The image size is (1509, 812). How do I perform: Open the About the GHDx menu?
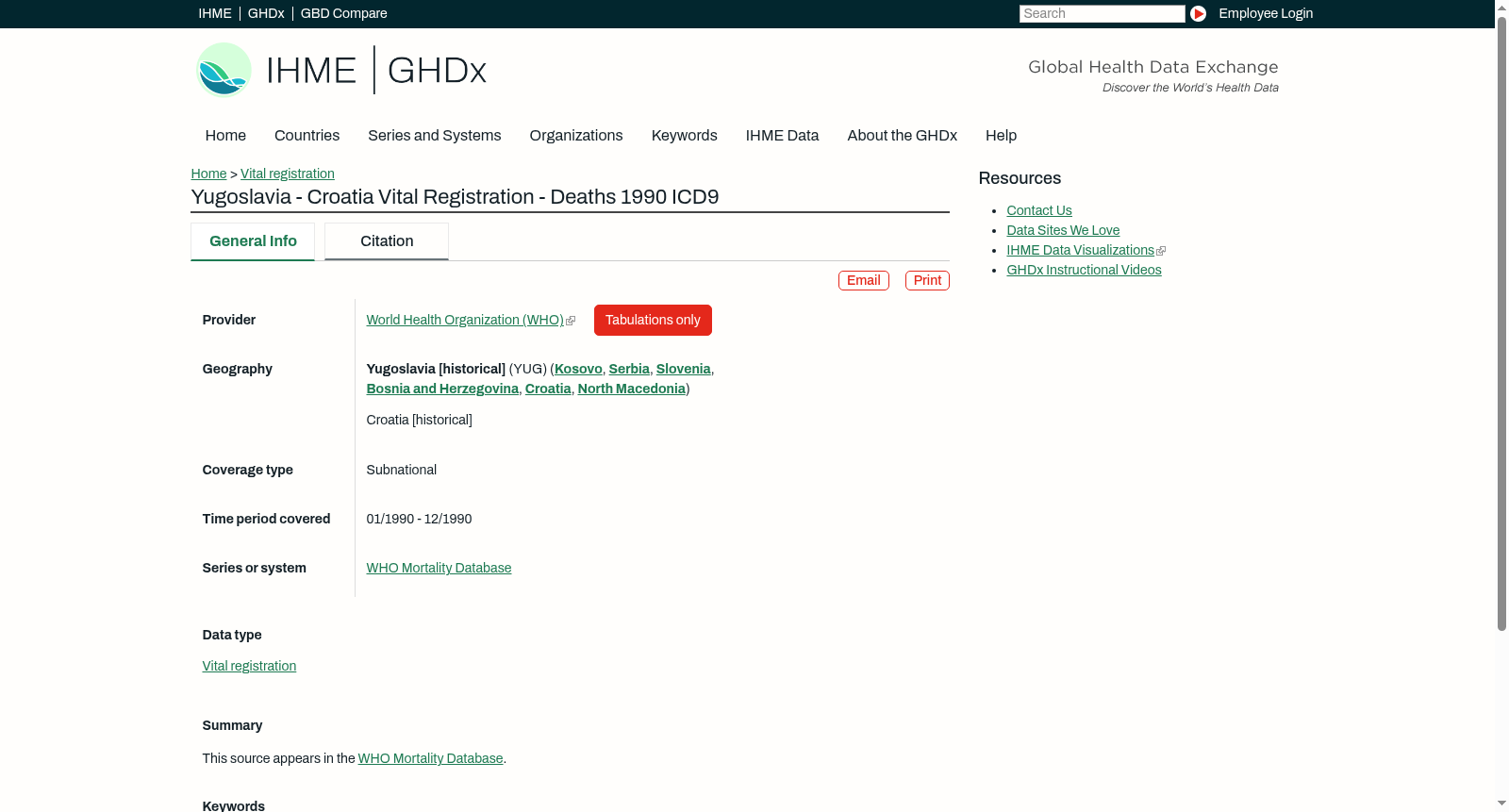903,136
